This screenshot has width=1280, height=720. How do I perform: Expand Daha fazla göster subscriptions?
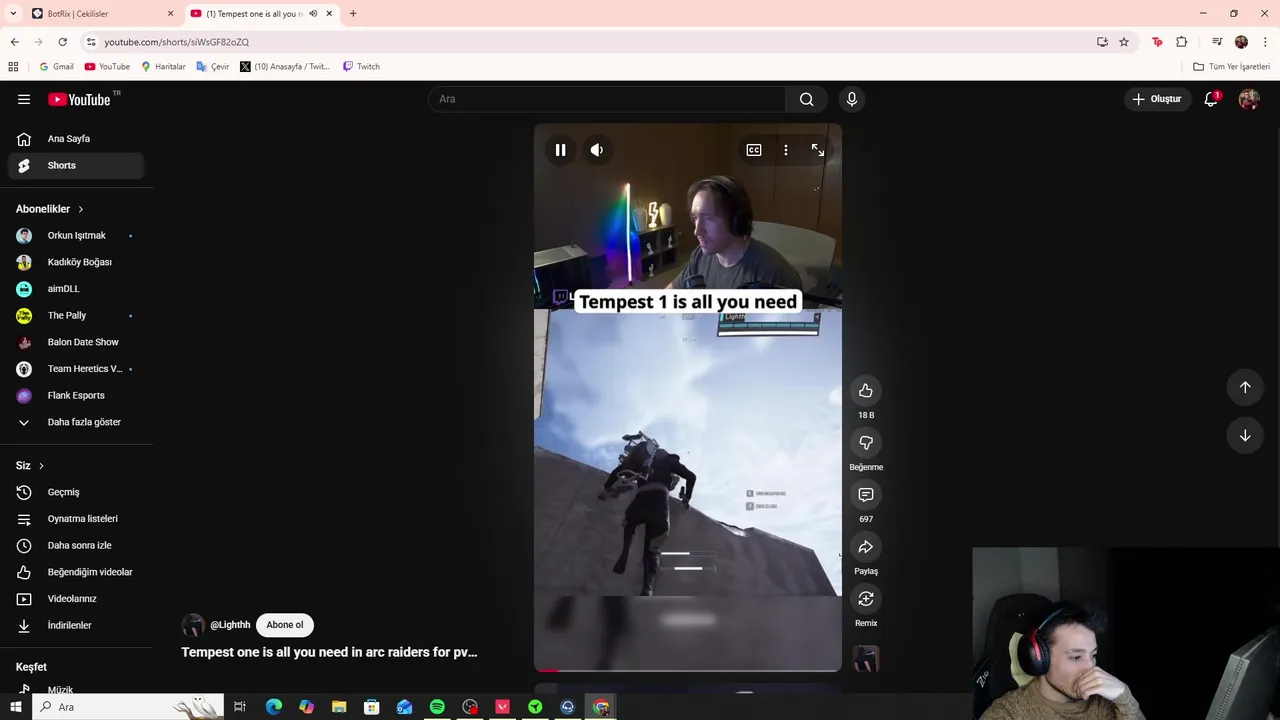(76, 422)
